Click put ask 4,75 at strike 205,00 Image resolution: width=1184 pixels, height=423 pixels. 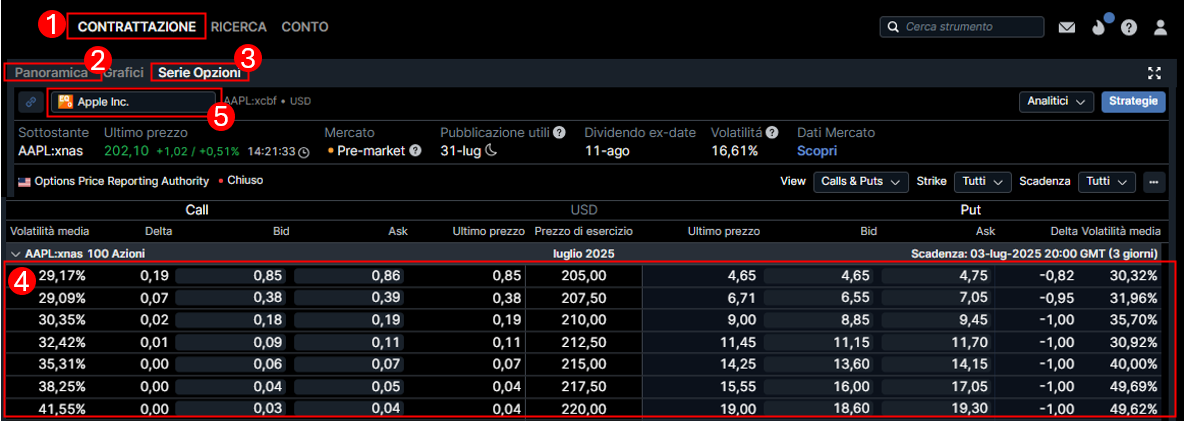938,276
